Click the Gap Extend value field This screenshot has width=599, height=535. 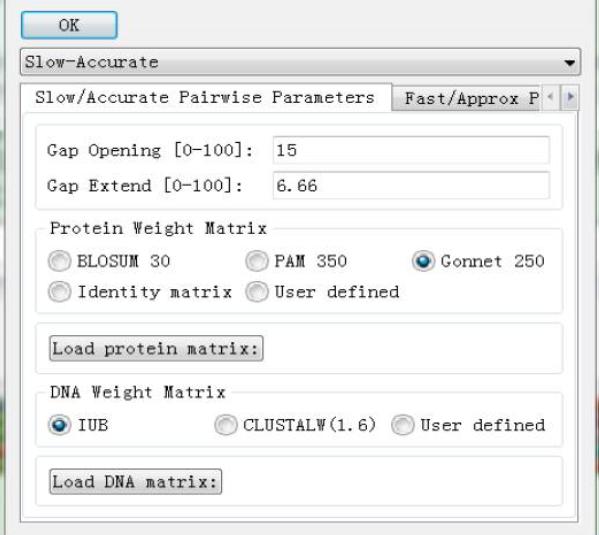pos(411,186)
